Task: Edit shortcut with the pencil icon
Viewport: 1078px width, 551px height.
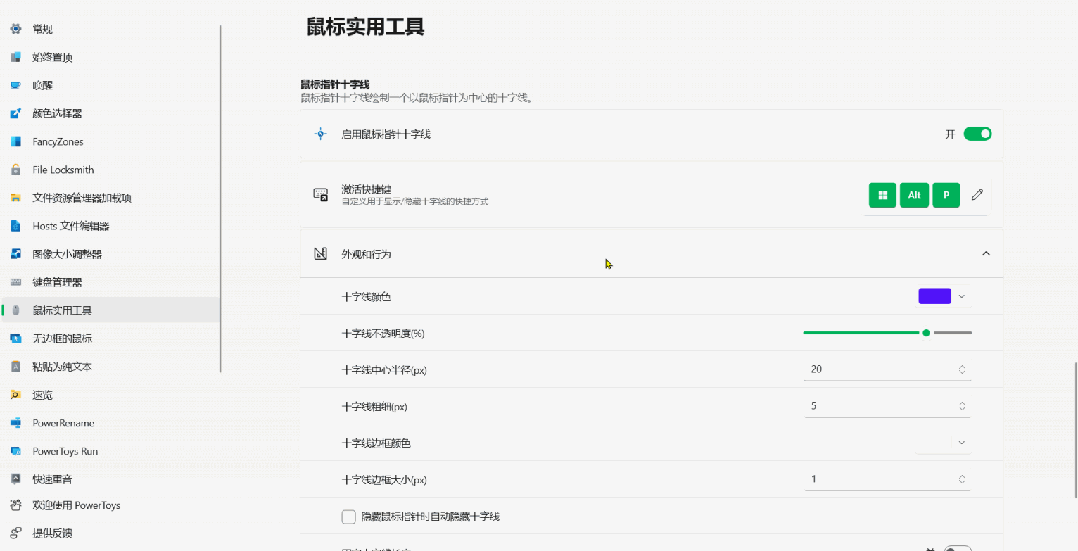Action: click(x=977, y=195)
